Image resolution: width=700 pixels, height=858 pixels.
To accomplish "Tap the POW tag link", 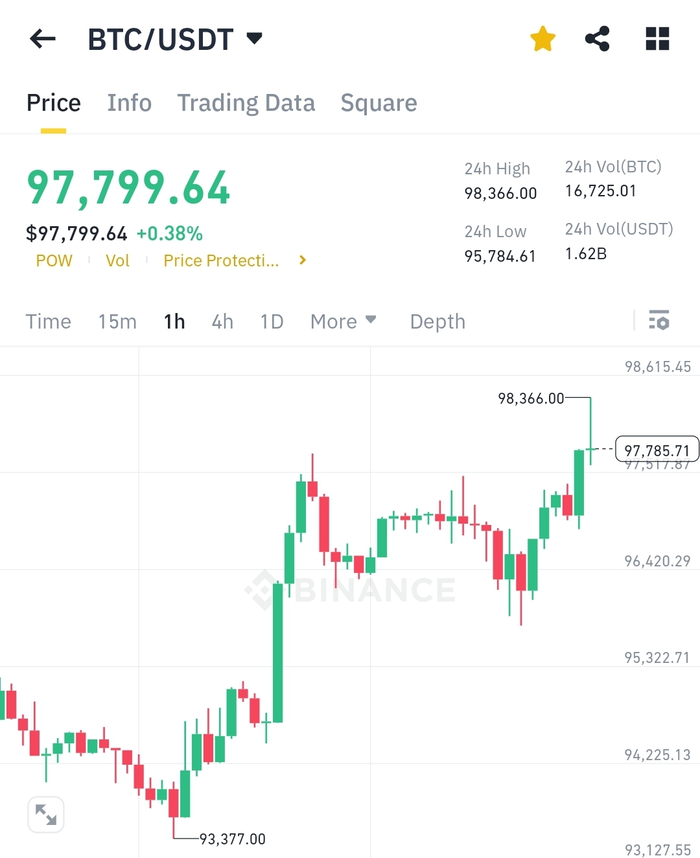I will coord(54,260).
